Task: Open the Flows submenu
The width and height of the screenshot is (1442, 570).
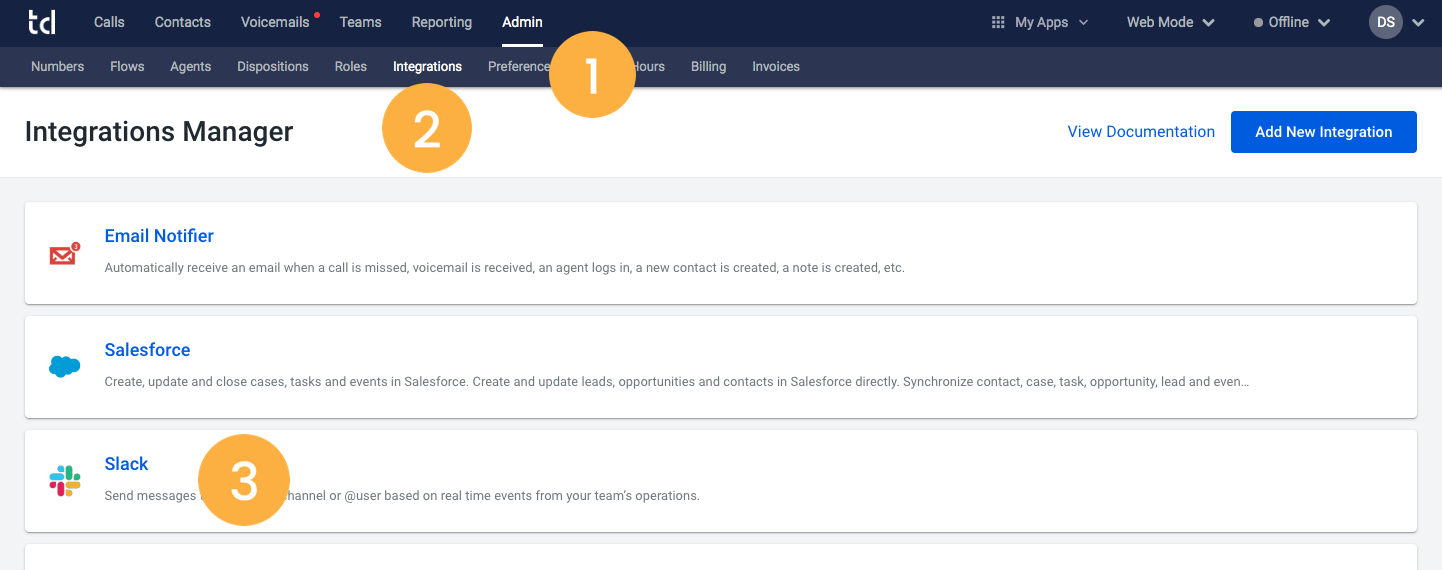Action: [127, 66]
